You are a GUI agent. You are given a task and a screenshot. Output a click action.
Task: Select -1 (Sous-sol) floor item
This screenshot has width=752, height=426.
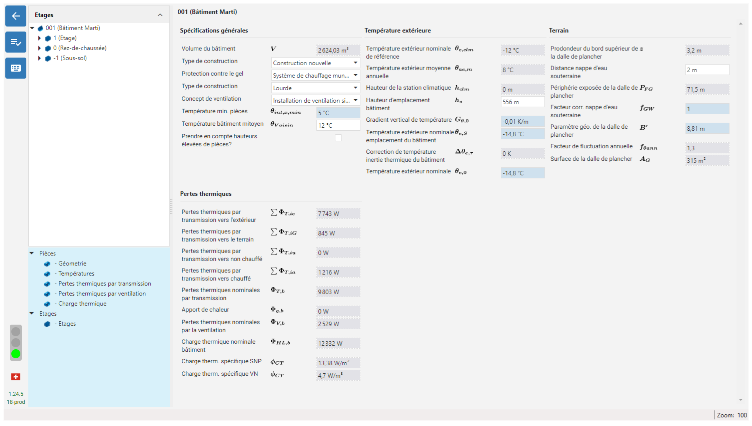(x=70, y=58)
